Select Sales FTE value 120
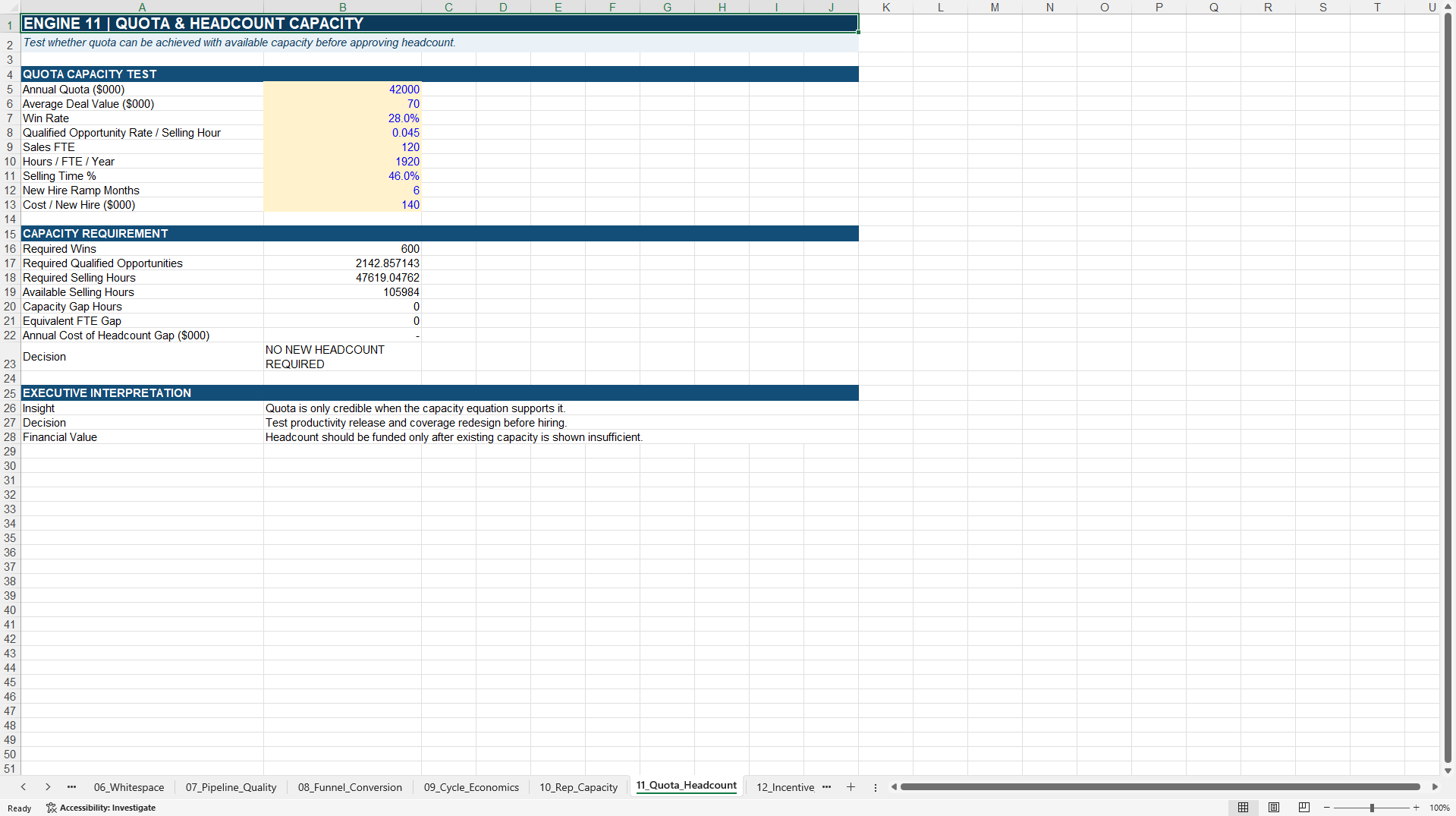 click(x=342, y=147)
